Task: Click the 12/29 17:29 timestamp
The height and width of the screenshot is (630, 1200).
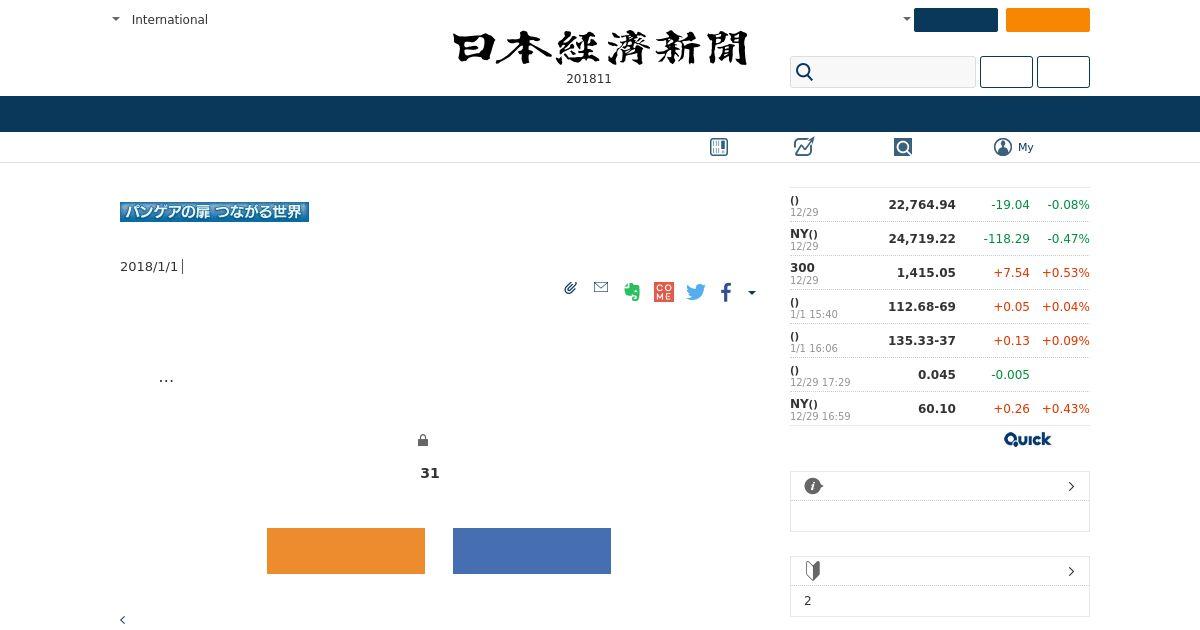Action: click(x=820, y=383)
